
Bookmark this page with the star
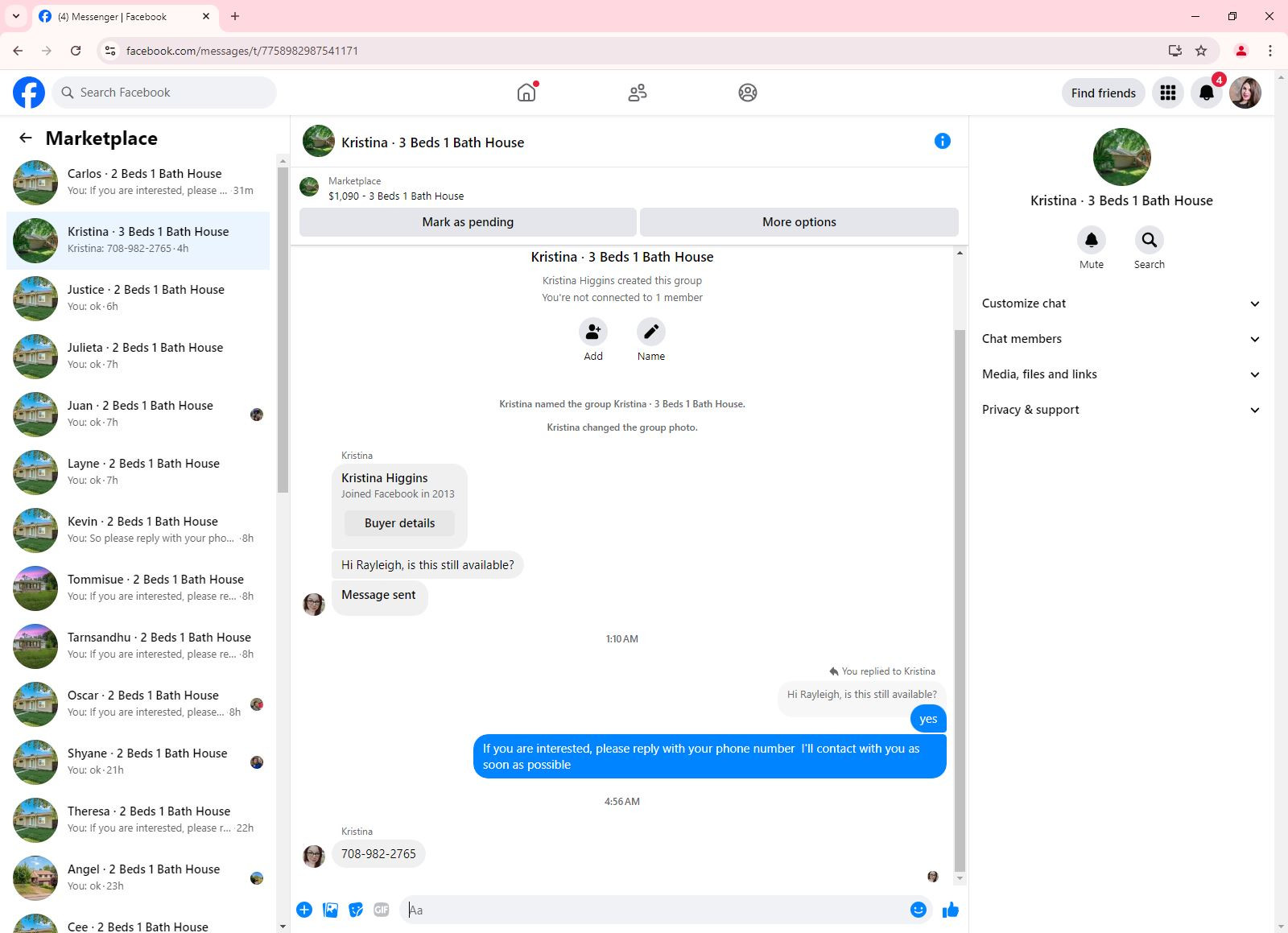click(x=1201, y=51)
